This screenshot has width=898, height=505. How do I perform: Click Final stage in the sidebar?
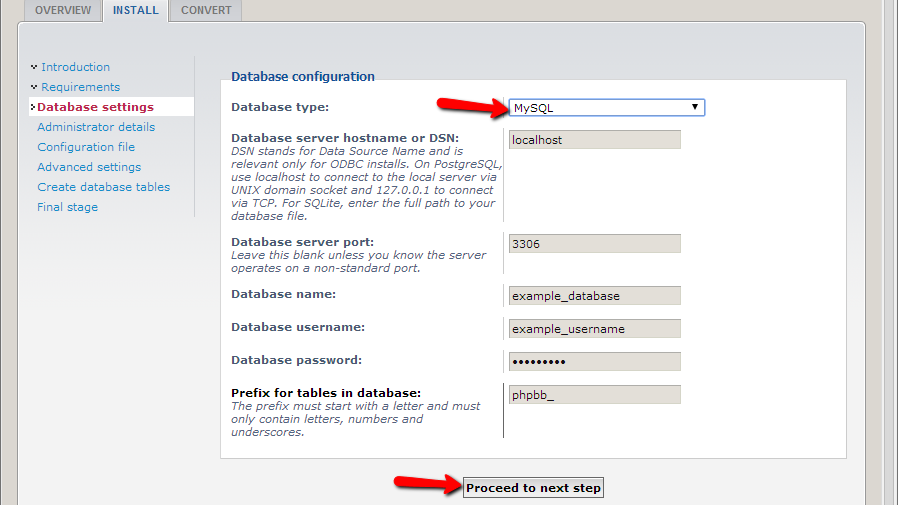coord(67,207)
